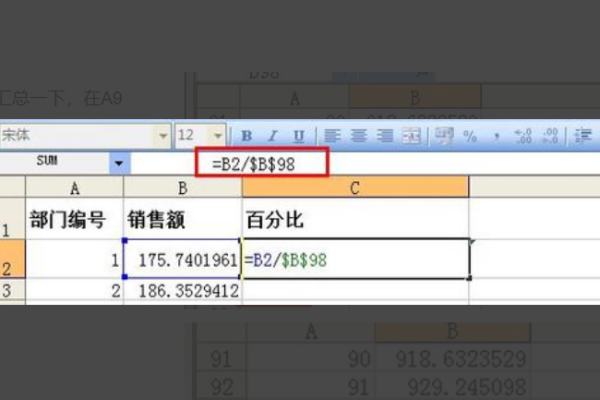Viewport: 600px width, 400px height.
Task: Apply comma thousands separator style
Action: (x=497, y=136)
